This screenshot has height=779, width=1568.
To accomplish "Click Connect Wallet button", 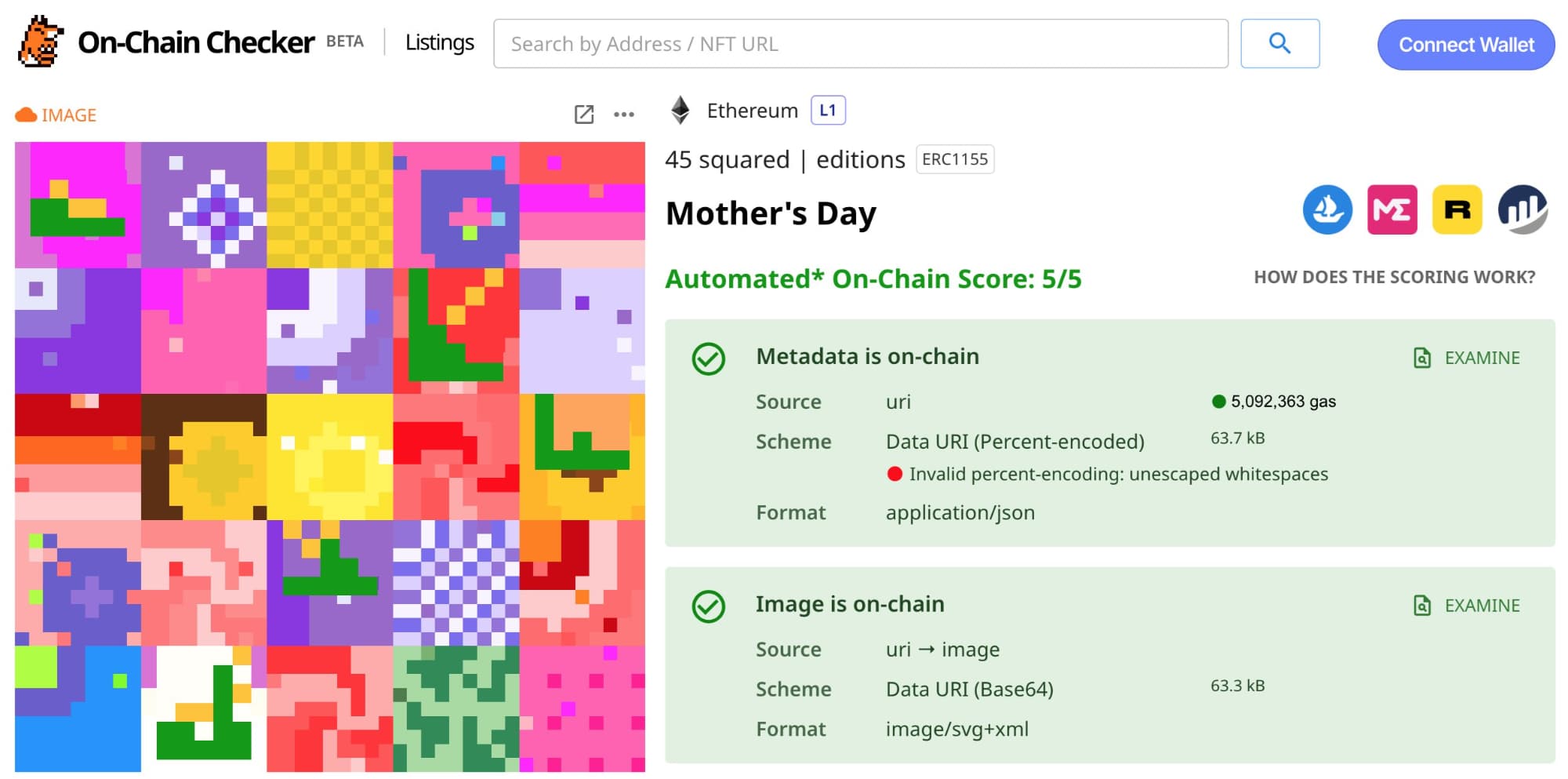I will tap(1466, 45).
